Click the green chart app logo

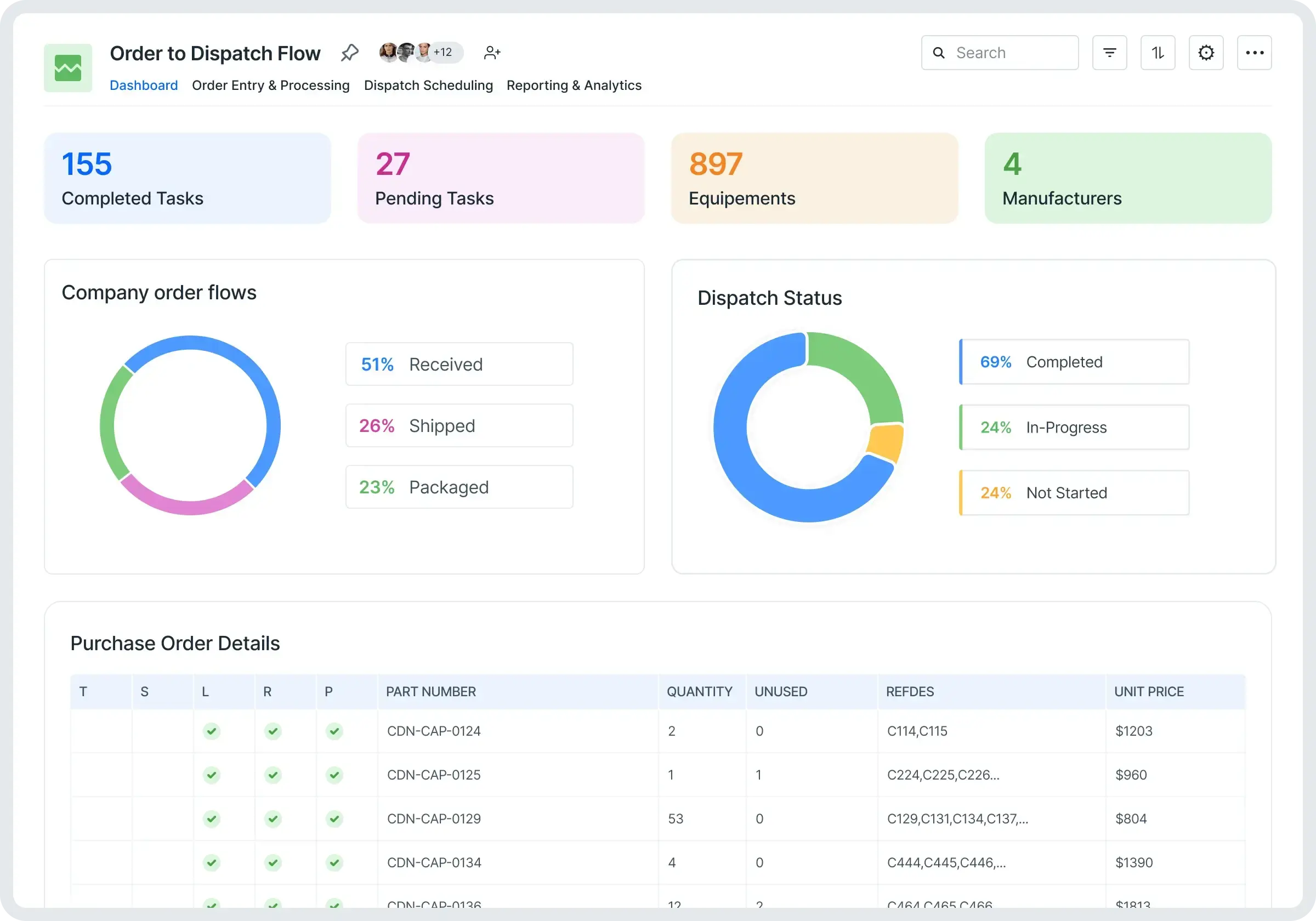pyautogui.click(x=67, y=68)
